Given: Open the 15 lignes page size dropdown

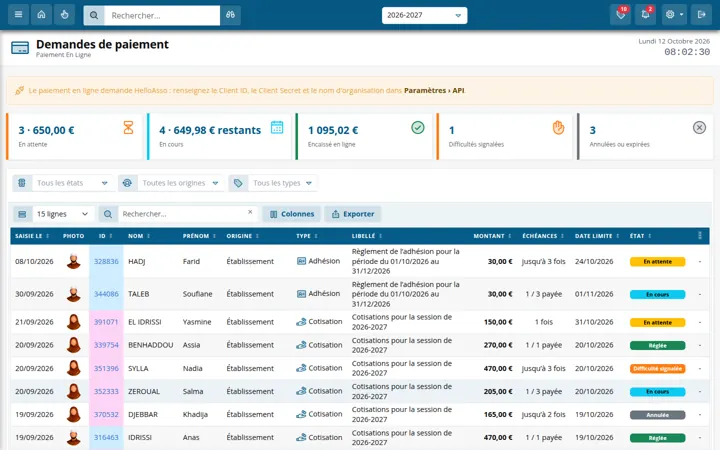Looking at the screenshot, I should [63, 214].
